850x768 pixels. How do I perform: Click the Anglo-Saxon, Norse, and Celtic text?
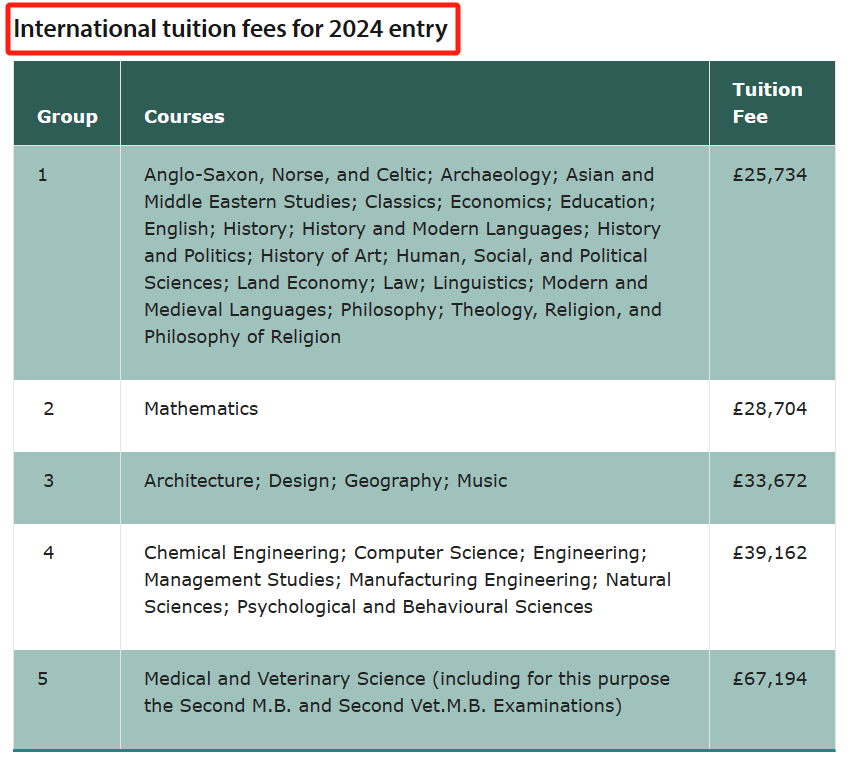285,175
